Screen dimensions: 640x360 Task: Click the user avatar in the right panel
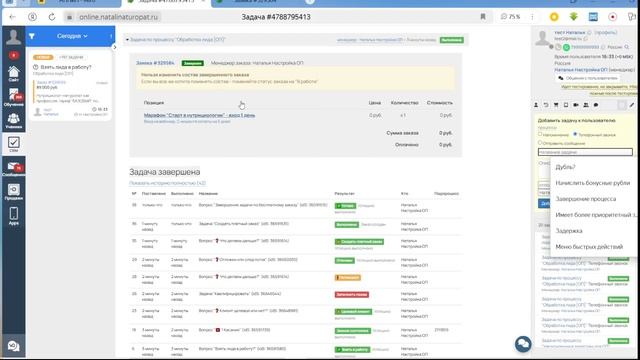tap(542, 38)
